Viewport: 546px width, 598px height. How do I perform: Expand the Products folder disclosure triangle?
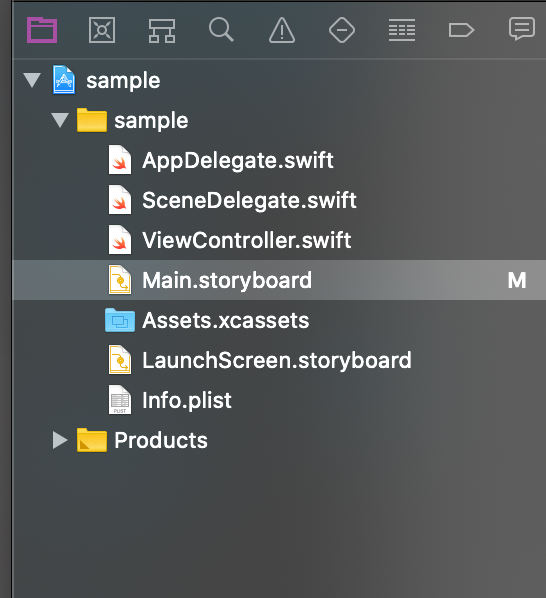pyautogui.click(x=60, y=440)
